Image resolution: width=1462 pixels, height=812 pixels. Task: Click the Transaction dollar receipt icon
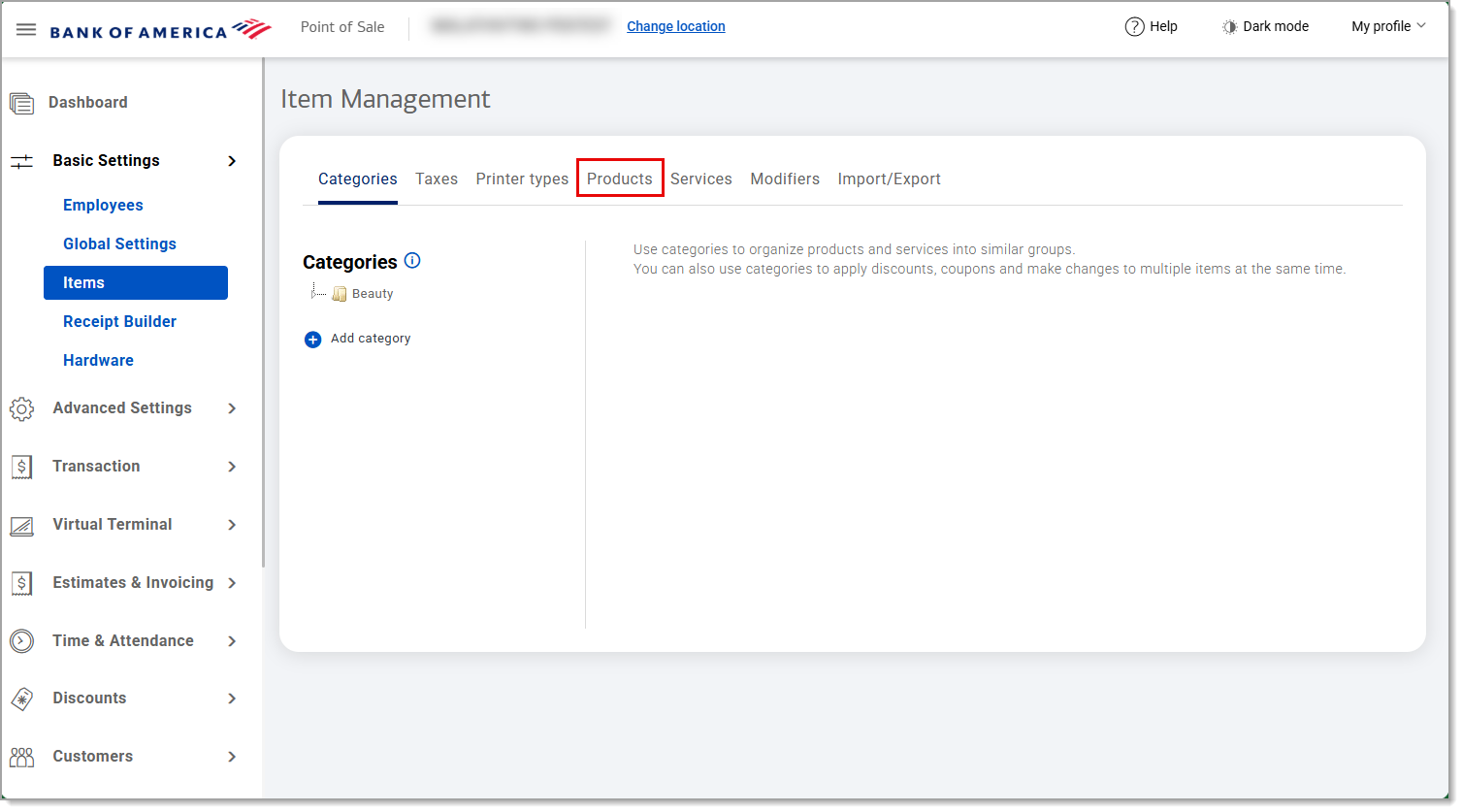(x=21, y=467)
